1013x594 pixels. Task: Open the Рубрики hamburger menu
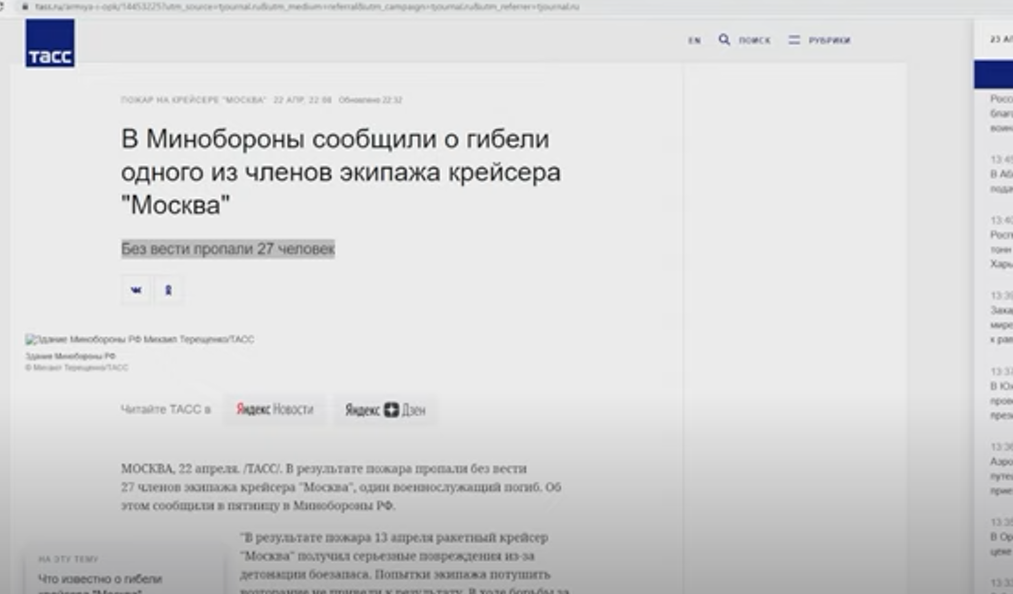tap(794, 40)
